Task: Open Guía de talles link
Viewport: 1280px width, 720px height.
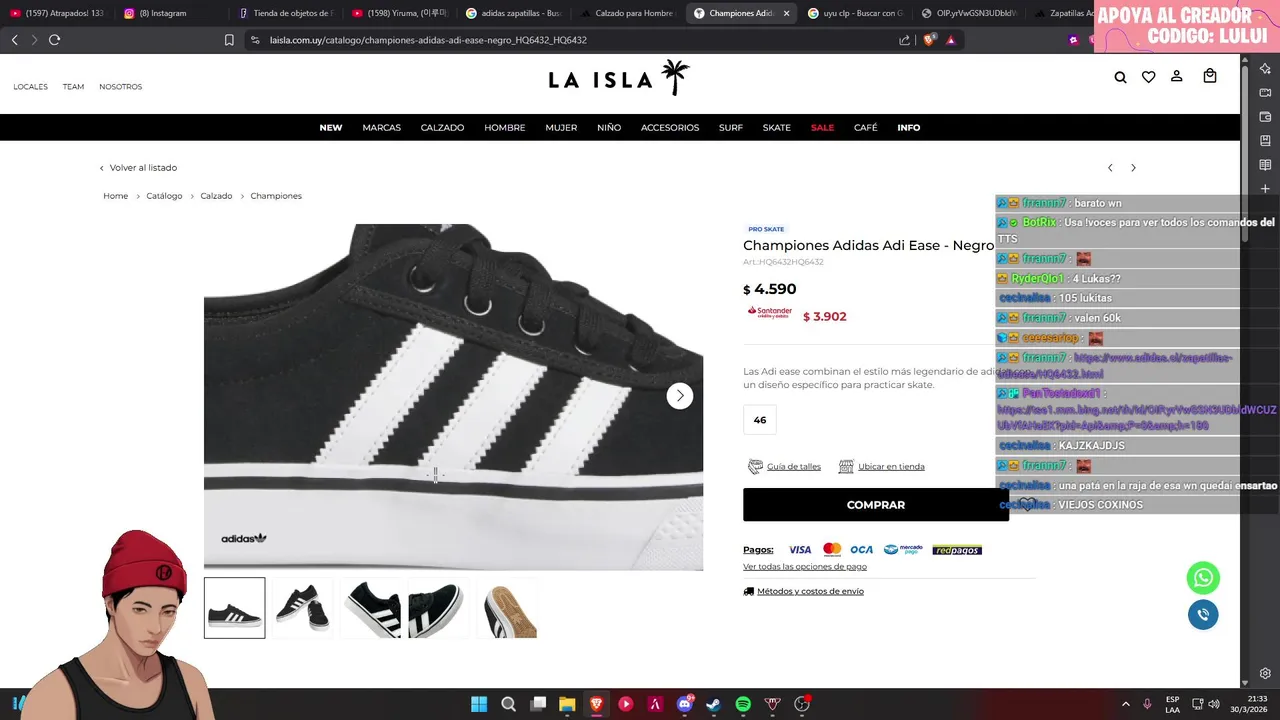Action: click(794, 467)
